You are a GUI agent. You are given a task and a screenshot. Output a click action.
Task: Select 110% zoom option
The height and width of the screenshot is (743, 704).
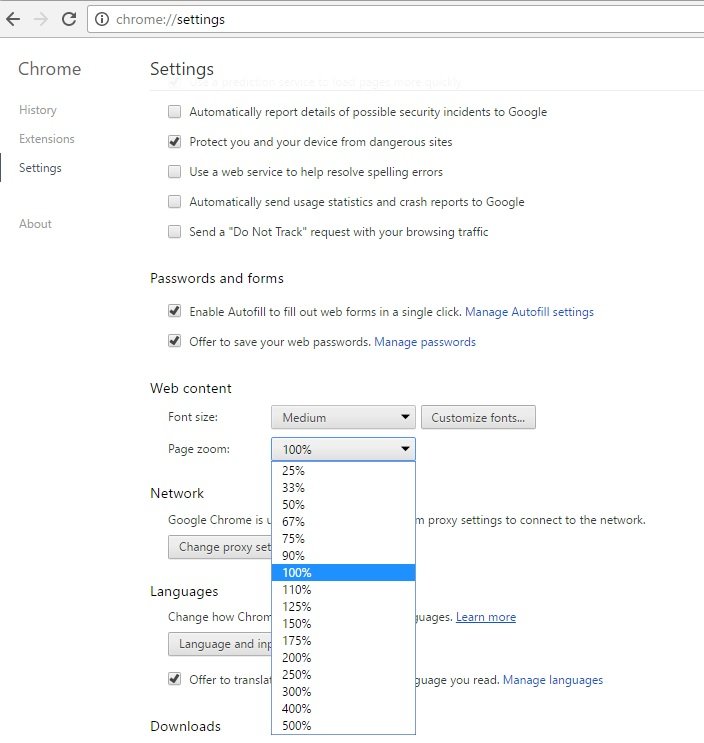click(x=343, y=589)
